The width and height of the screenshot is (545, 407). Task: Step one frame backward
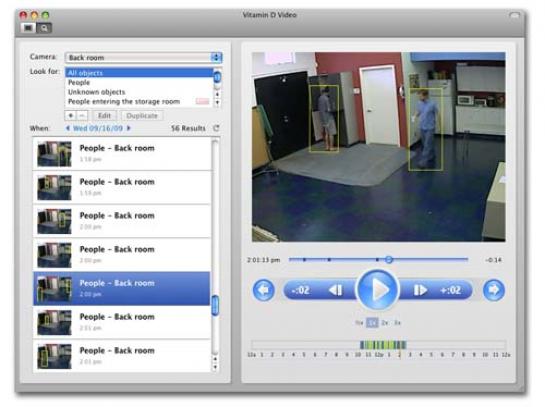(x=336, y=290)
